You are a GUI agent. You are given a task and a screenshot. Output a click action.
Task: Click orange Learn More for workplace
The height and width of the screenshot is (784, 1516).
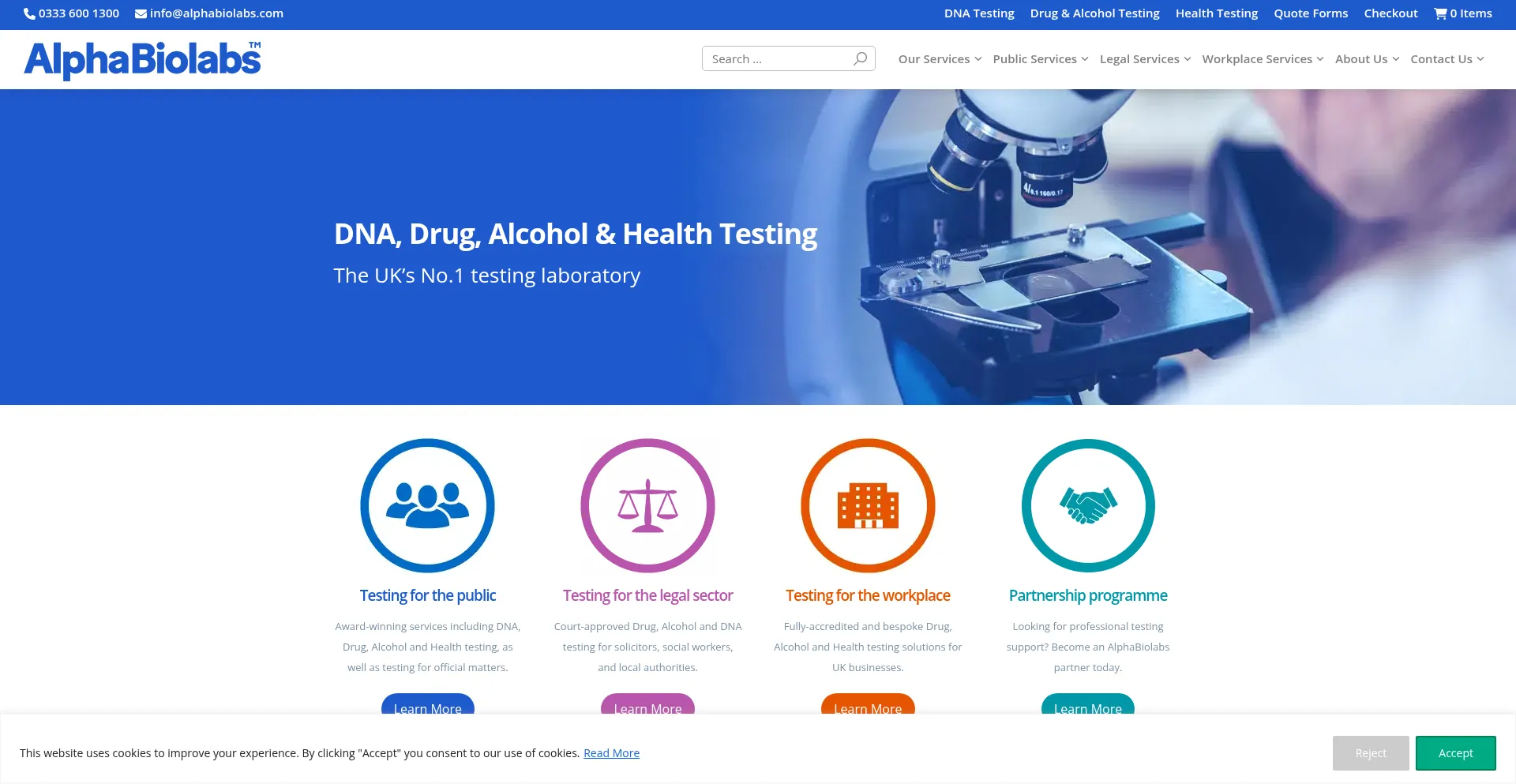point(868,705)
